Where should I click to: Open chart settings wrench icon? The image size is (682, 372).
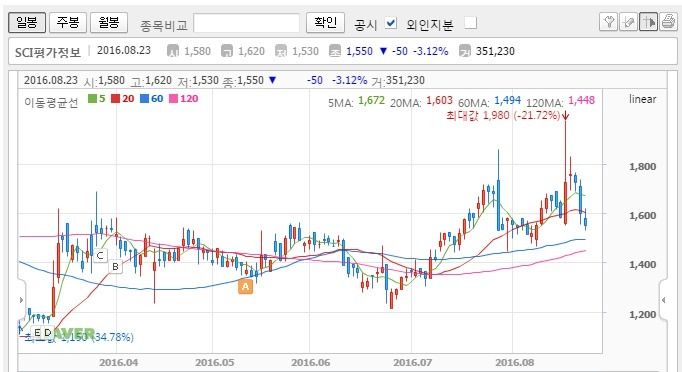tap(608, 21)
